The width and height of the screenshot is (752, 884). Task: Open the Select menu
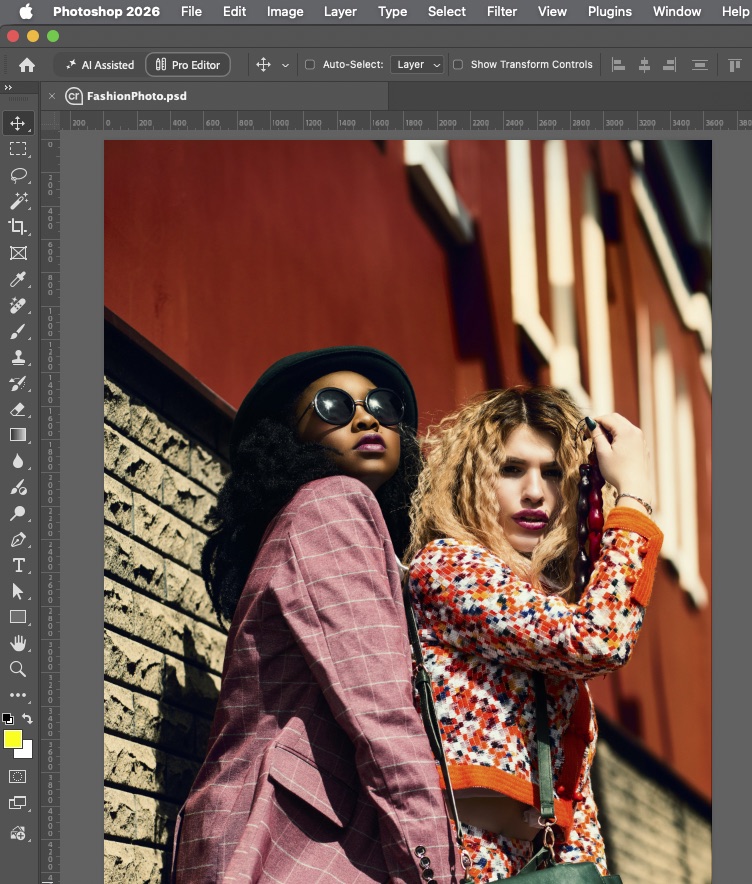(x=446, y=11)
